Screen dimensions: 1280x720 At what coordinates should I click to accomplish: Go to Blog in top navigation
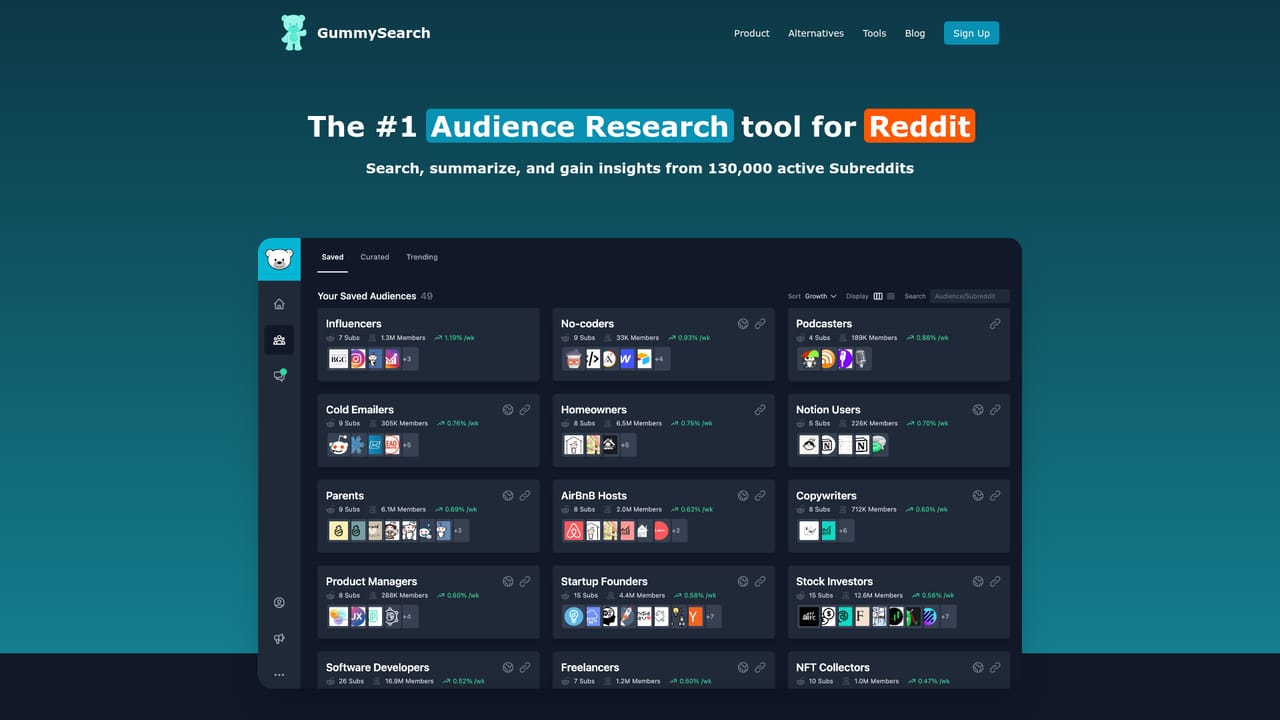click(915, 33)
